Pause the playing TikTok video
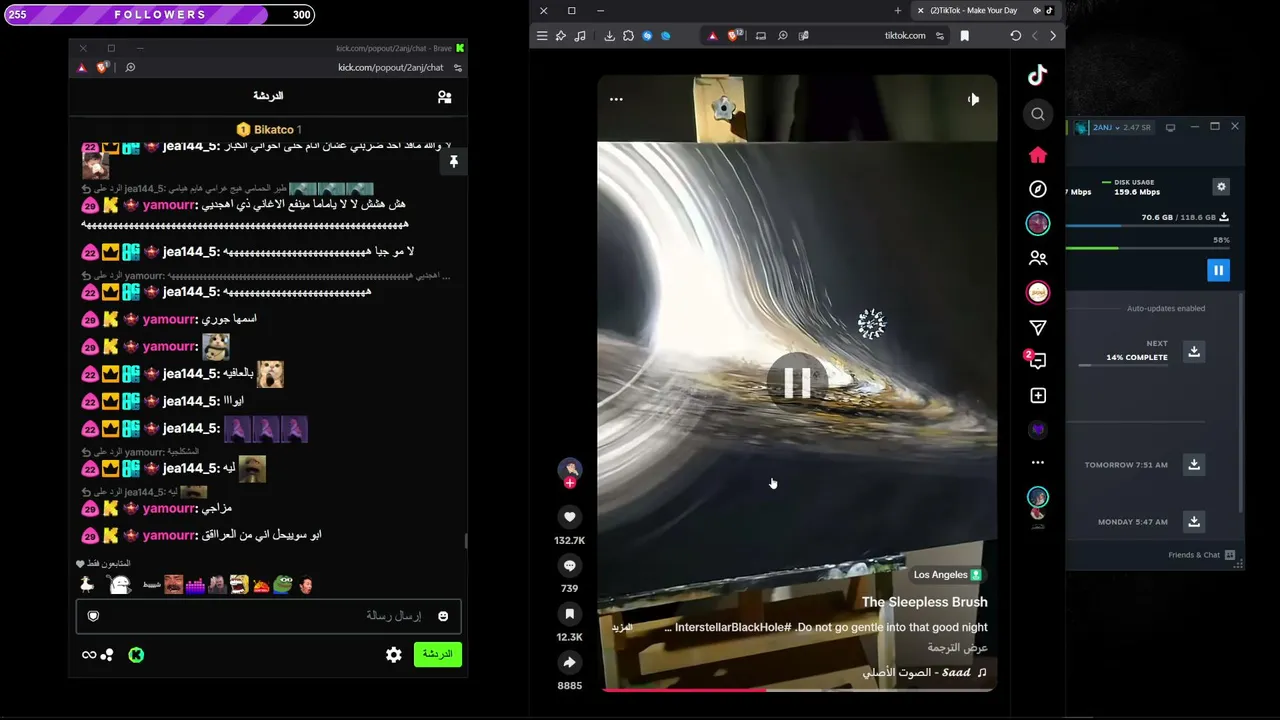Screen dimensions: 1280x720 [x=797, y=382]
